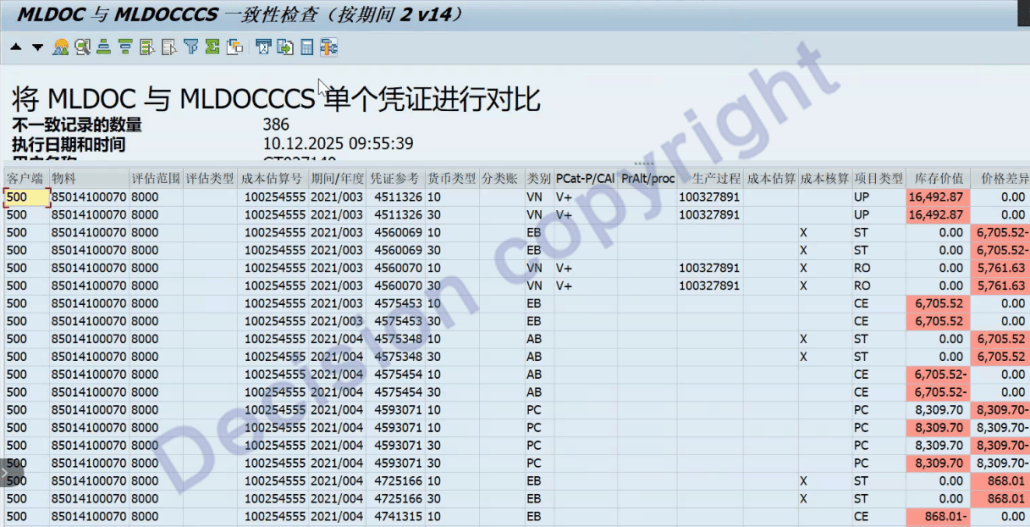Click the Subtotals icon next to sigma

[235, 47]
